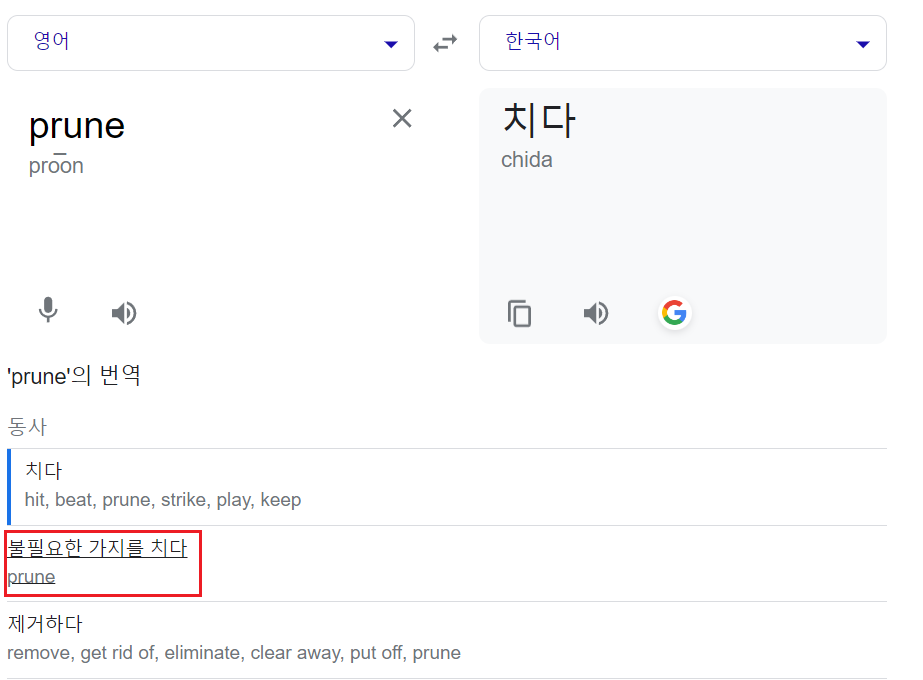This screenshot has height=680, width=923.
Task: Activate voice input microphone
Action: tap(48, 310)
